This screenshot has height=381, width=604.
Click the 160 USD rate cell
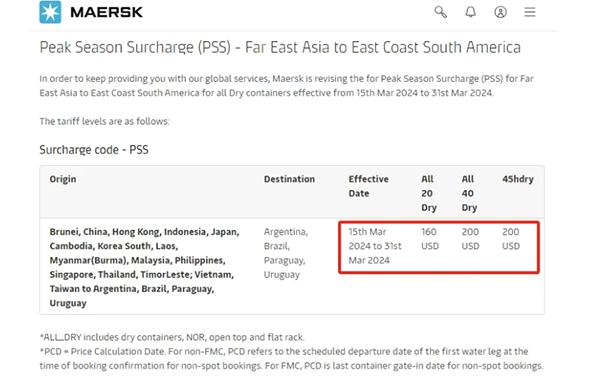[430, 239]
